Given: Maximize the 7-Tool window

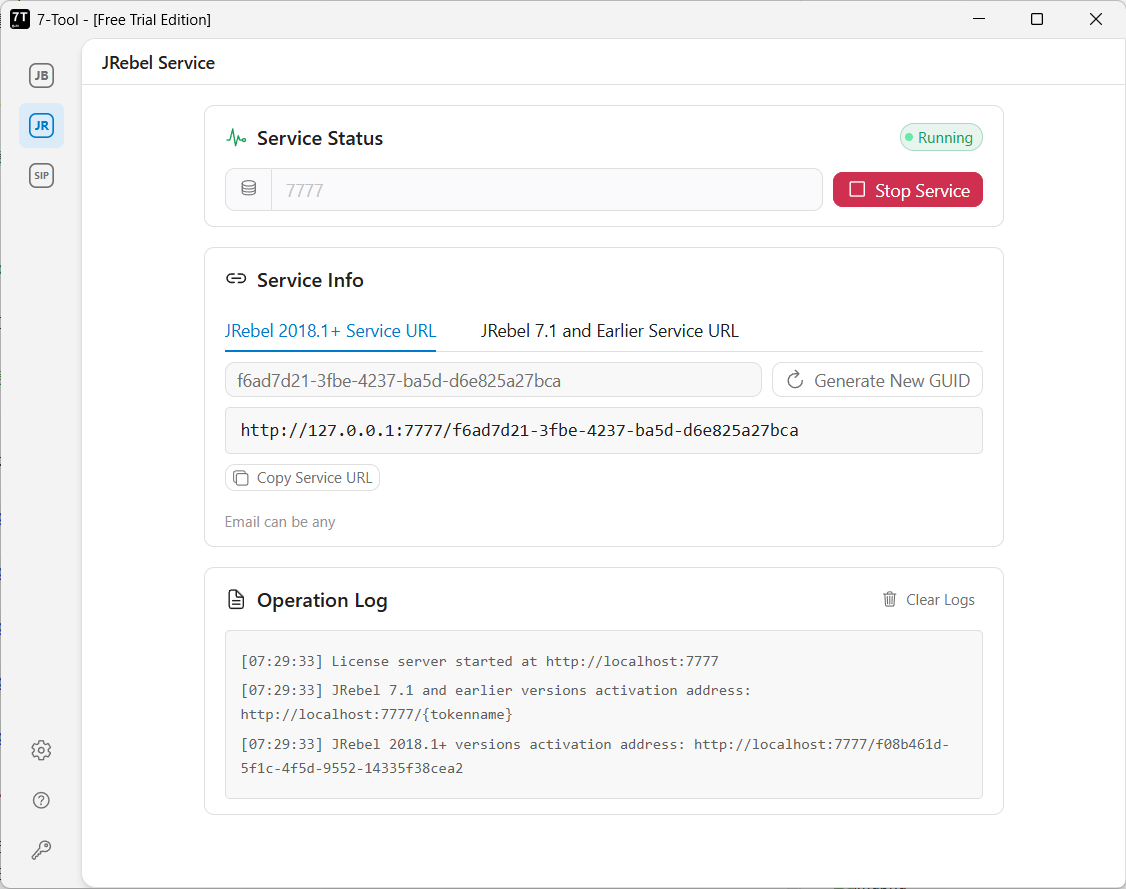Looking at the screenshot, I should point(1036,19).
